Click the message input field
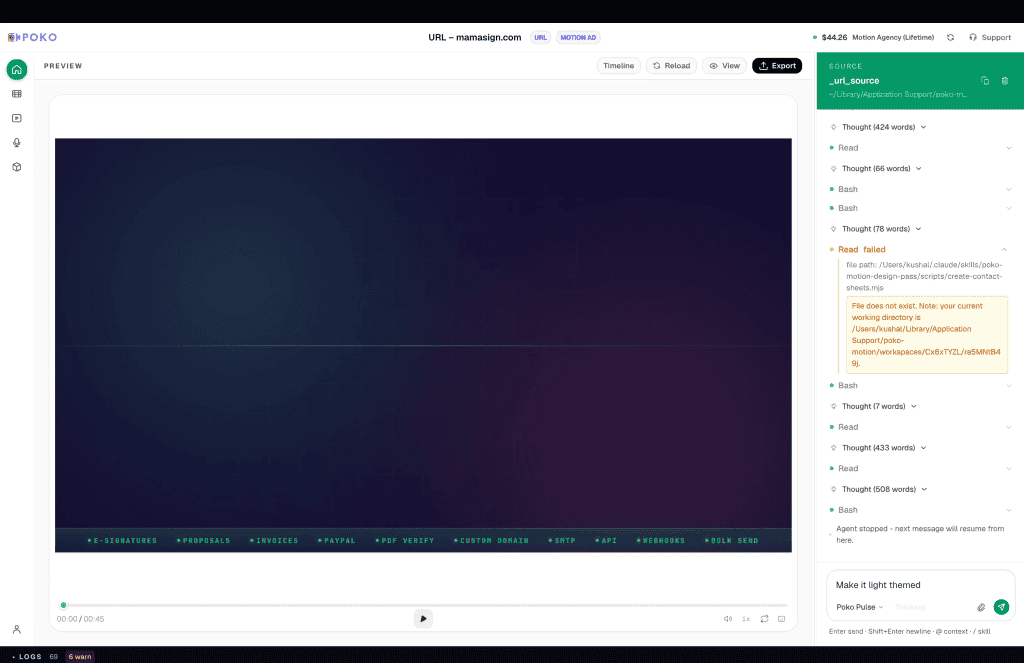The height and width of the screenshot is (663, 1024). [x=921, y=585]
